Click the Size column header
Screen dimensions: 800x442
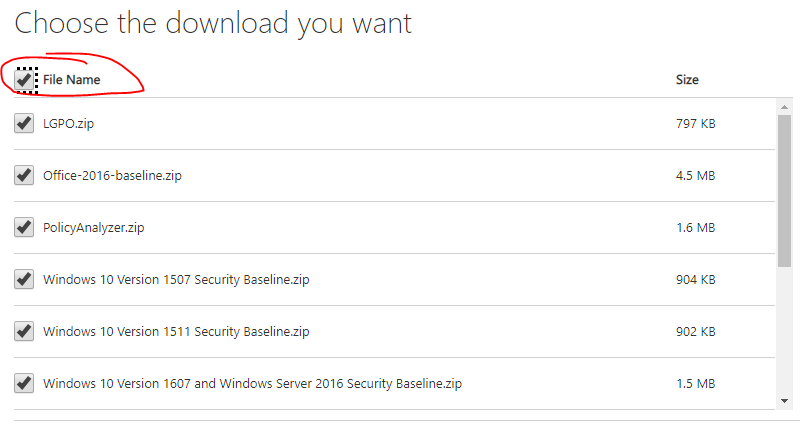(x=687, y=80)
